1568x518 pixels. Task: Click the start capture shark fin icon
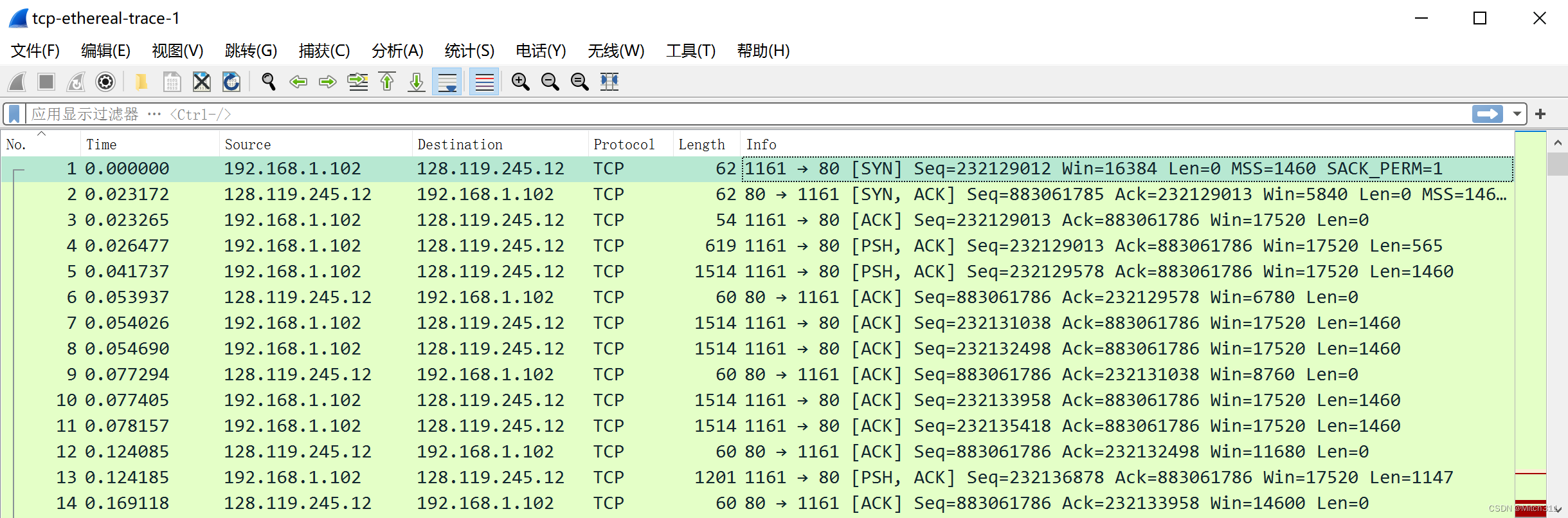(x=17, y=82)
